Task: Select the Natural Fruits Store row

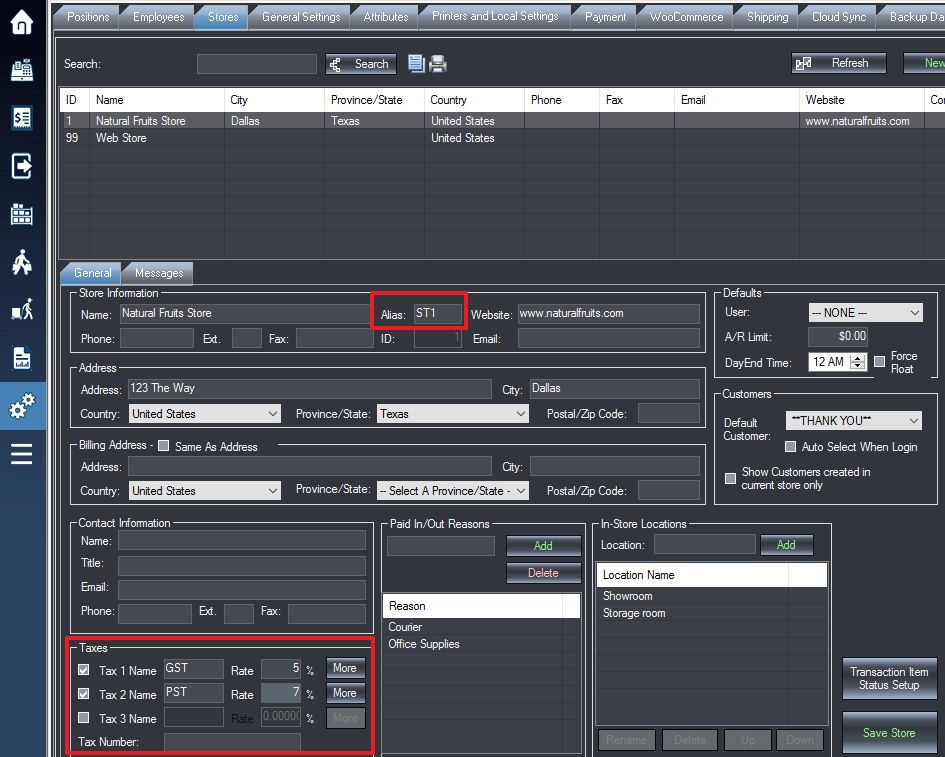Action: point(501,121)
